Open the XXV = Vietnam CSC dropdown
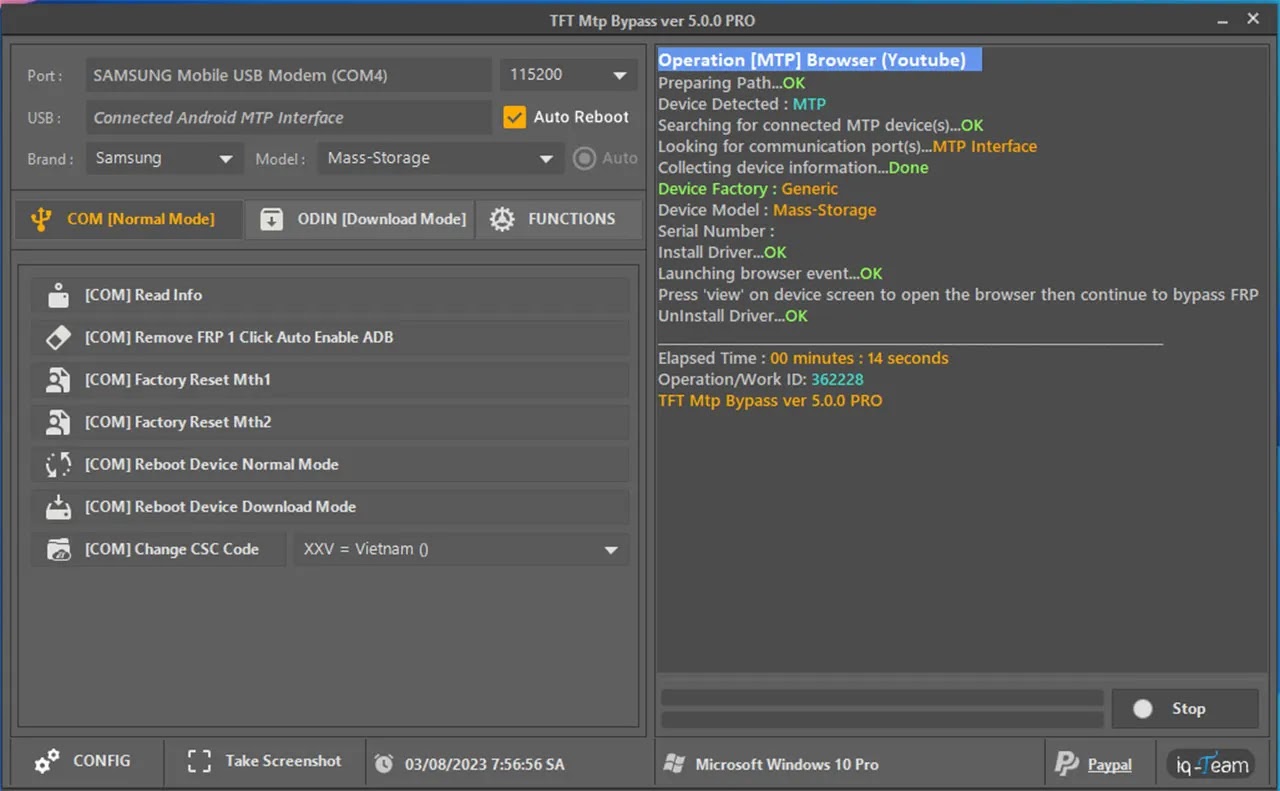Screen dimensions: 1280x791 click(461, 549)
